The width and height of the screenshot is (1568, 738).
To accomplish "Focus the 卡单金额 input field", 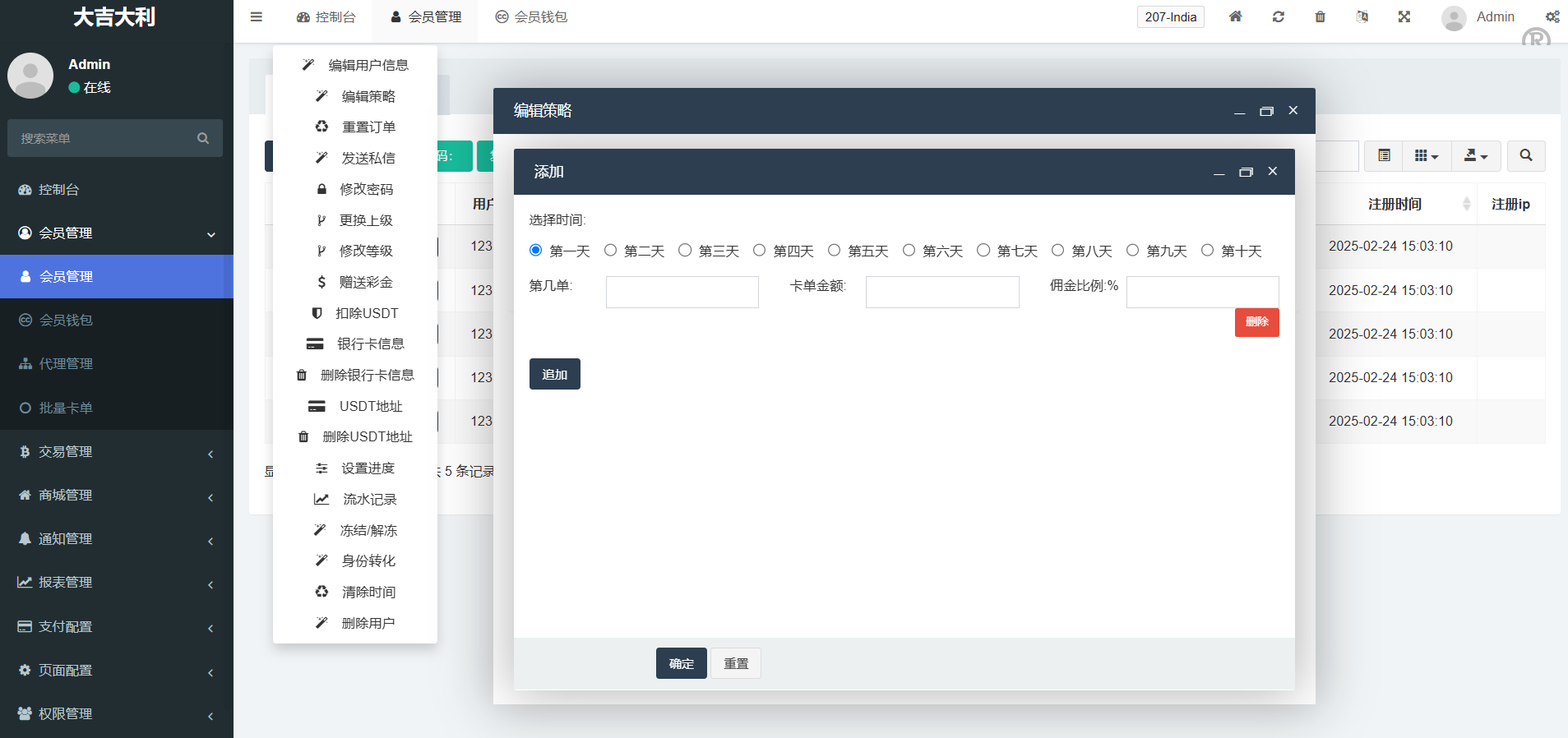I will (941, 292).
